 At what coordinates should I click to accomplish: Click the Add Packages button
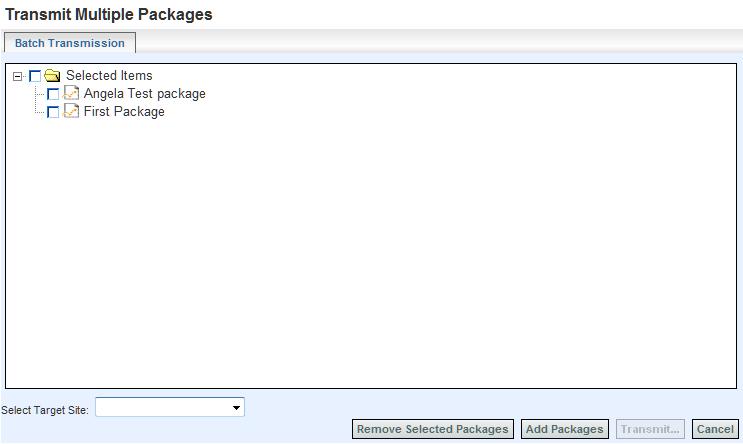(x=565, y=429)
